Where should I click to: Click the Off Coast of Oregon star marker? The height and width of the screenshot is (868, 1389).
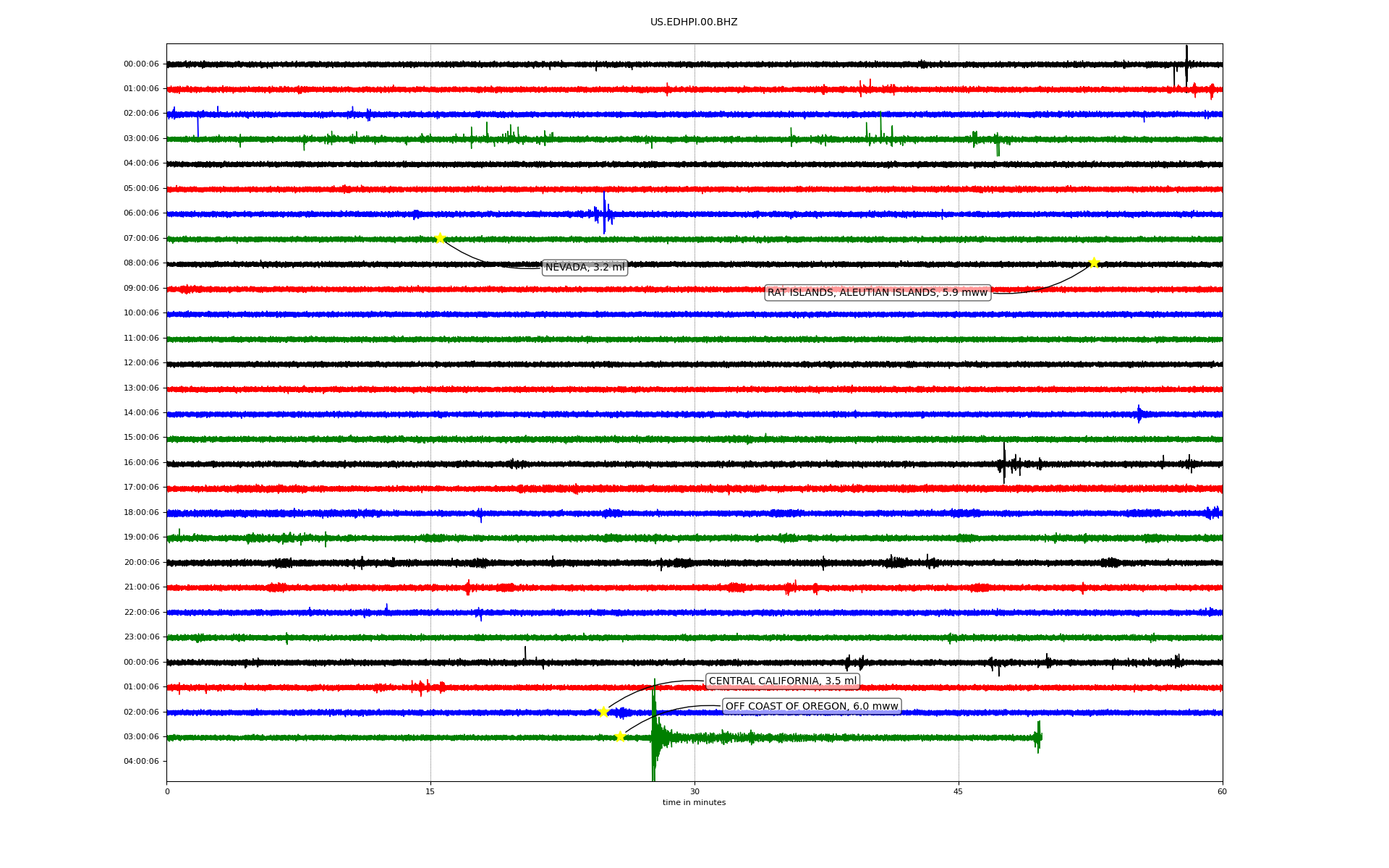pyautogui.click(x=620, y=736)
